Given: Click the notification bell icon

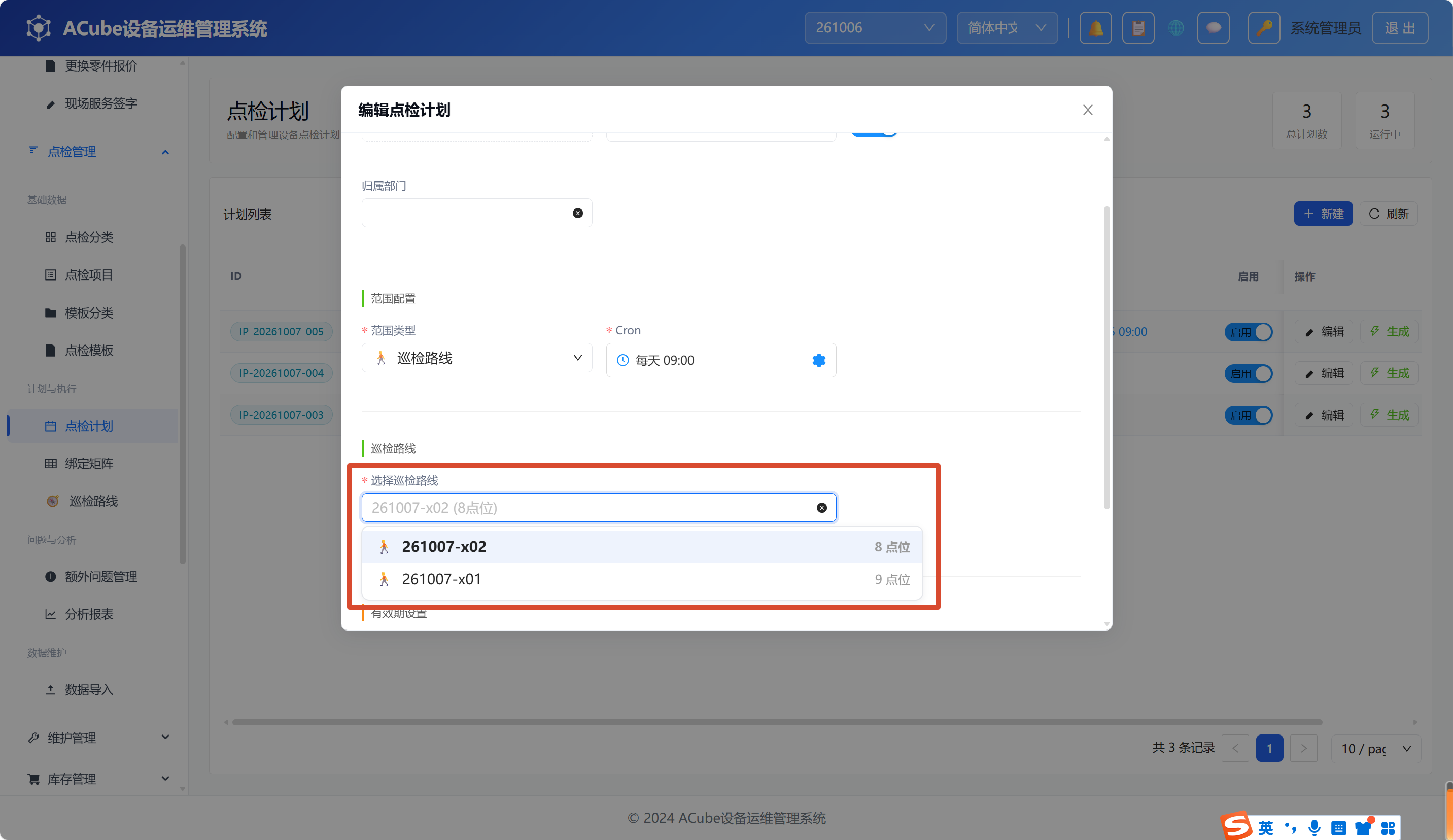Looking at the screenshot, I should click(x=1095, y=28).
